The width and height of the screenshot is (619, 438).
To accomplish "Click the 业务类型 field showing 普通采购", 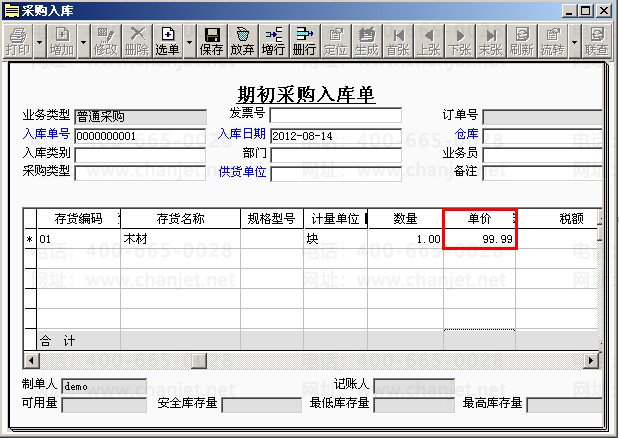I will tap(140, 116).
